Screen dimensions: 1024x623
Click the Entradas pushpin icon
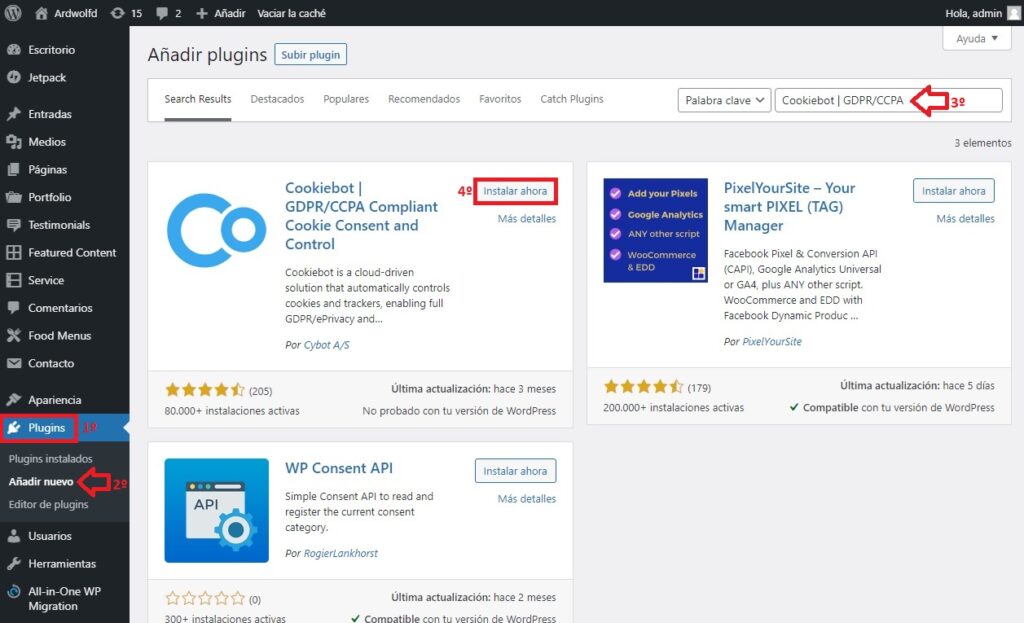tap(14, 114)
